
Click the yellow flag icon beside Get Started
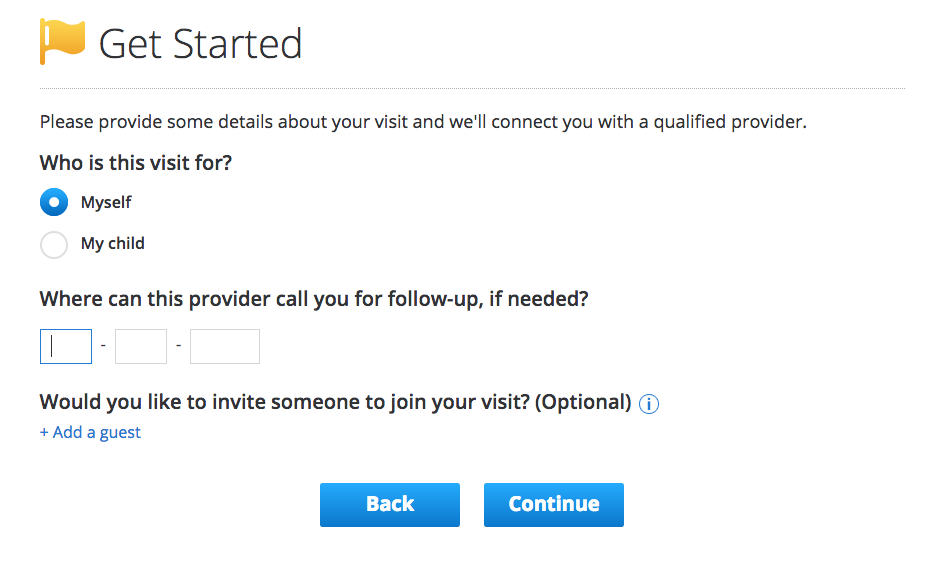coord(62,41)
